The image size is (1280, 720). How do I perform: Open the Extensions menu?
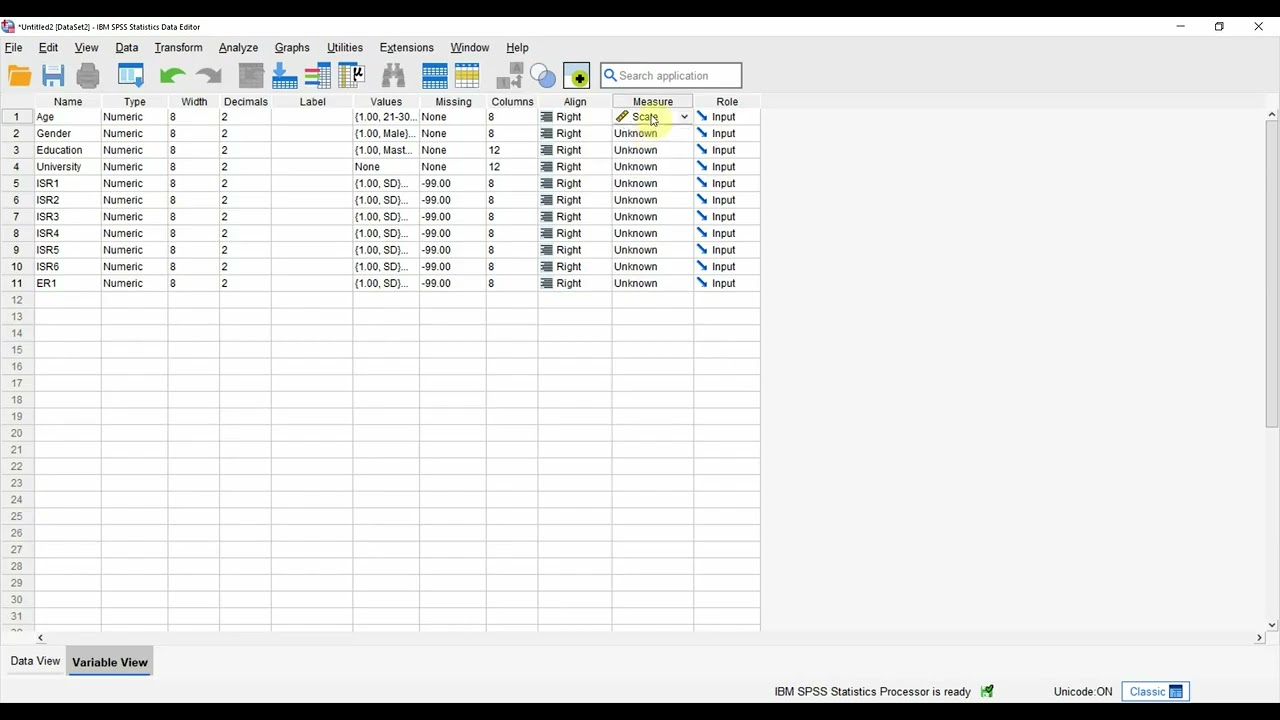click(x=407, y=48)
